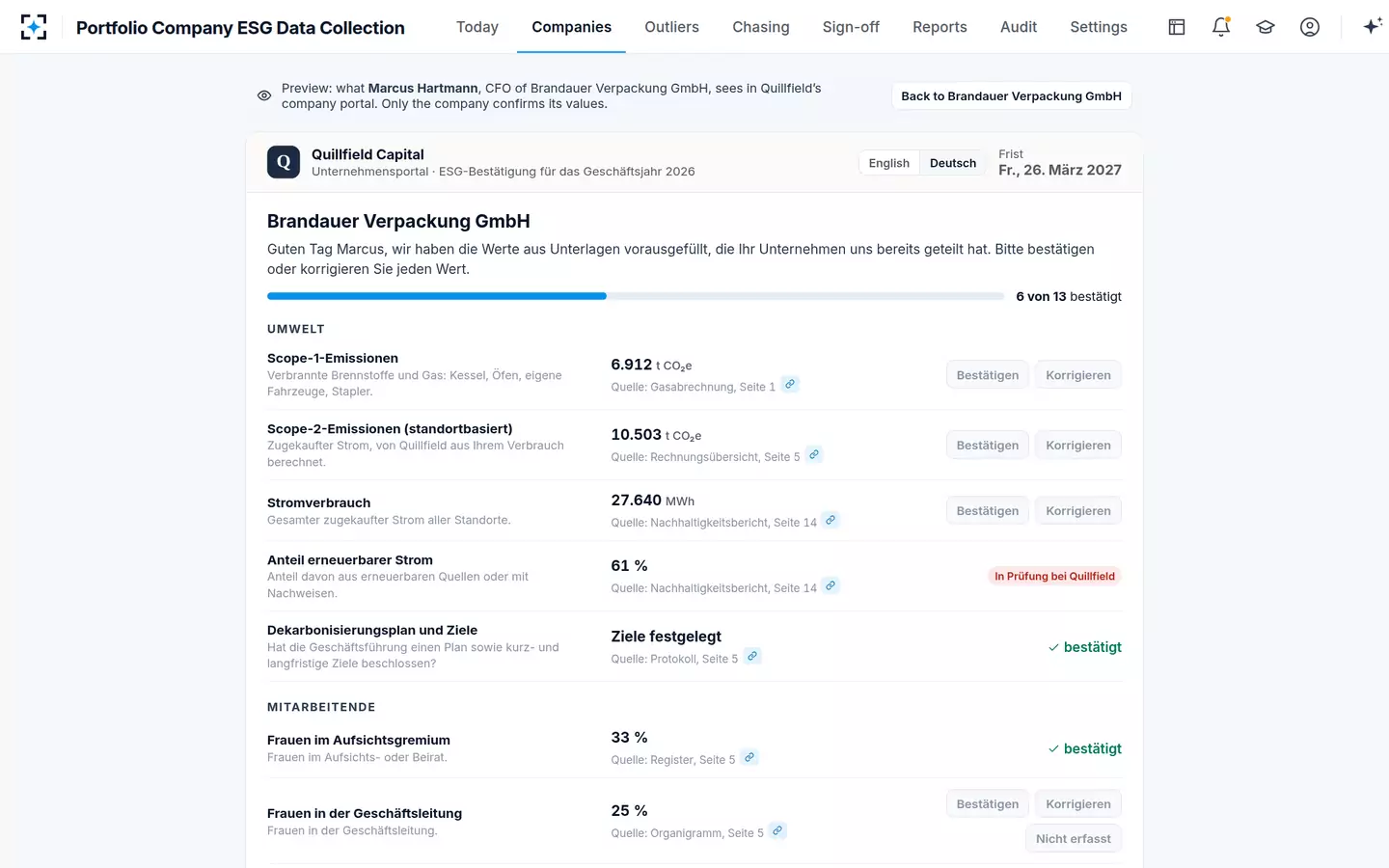This screenshot has height=868, width=1389.
Task: Click the UMWELT section heading
Action: click(296, 329)
